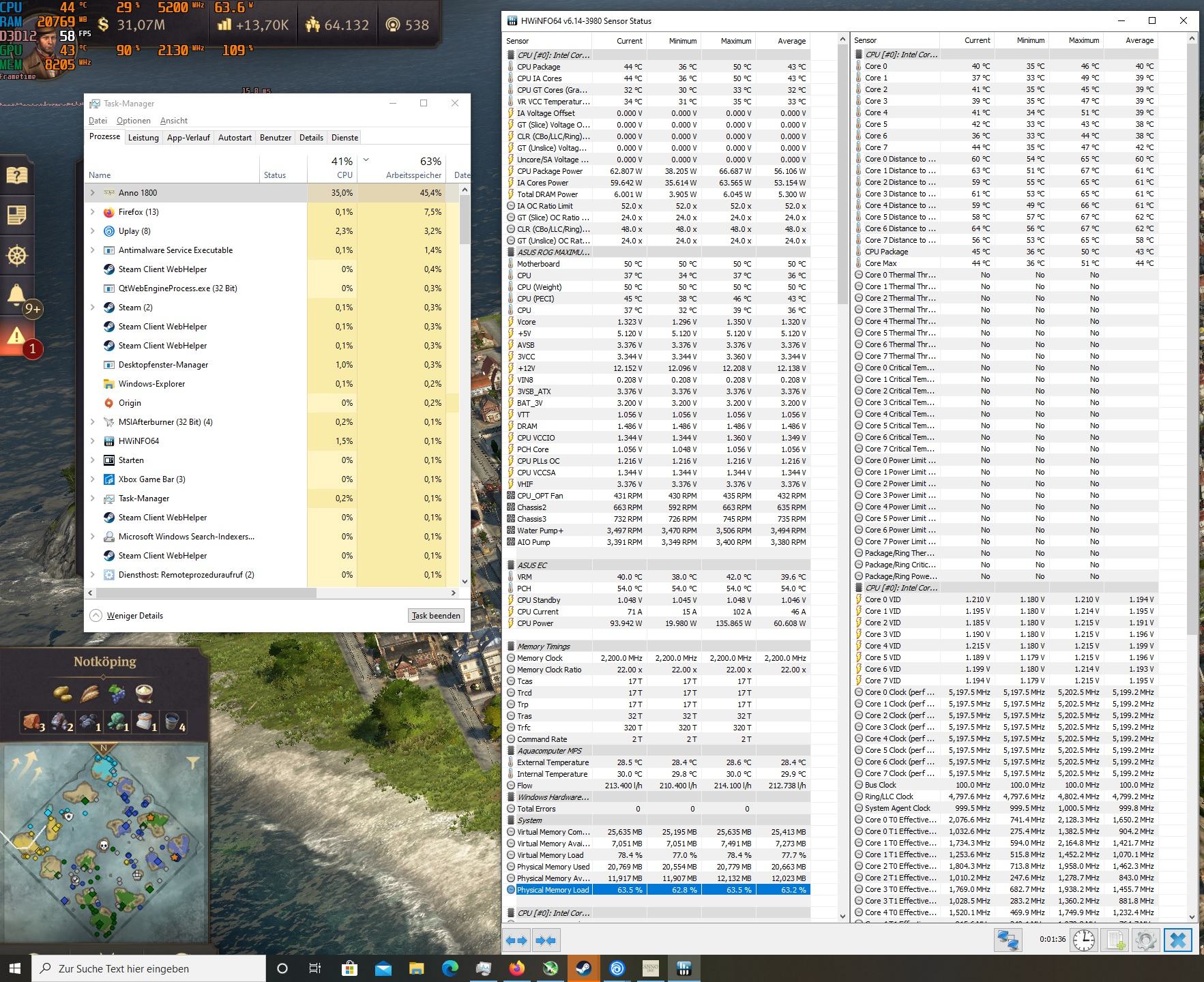The height and width of the screenshot is (982, 1204).
Task: Sort processes by CPU column header
Action: (332, 168)
